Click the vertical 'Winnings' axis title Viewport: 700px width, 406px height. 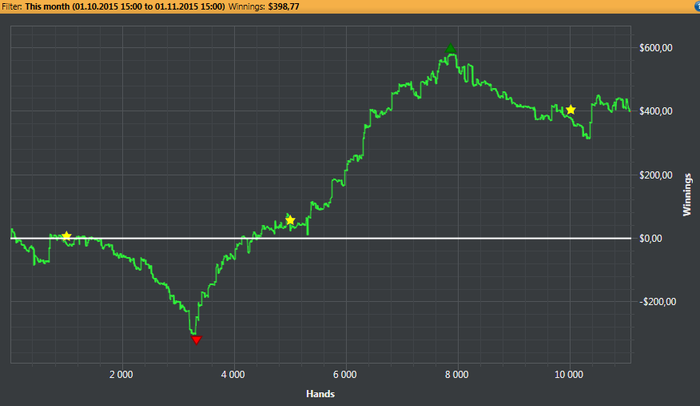(x=687, y=195)
